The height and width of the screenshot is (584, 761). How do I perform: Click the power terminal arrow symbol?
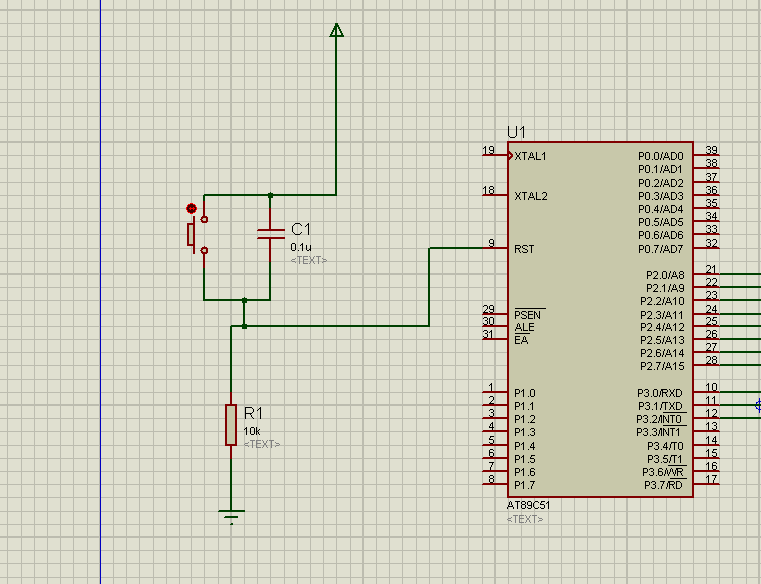[336, 30]
